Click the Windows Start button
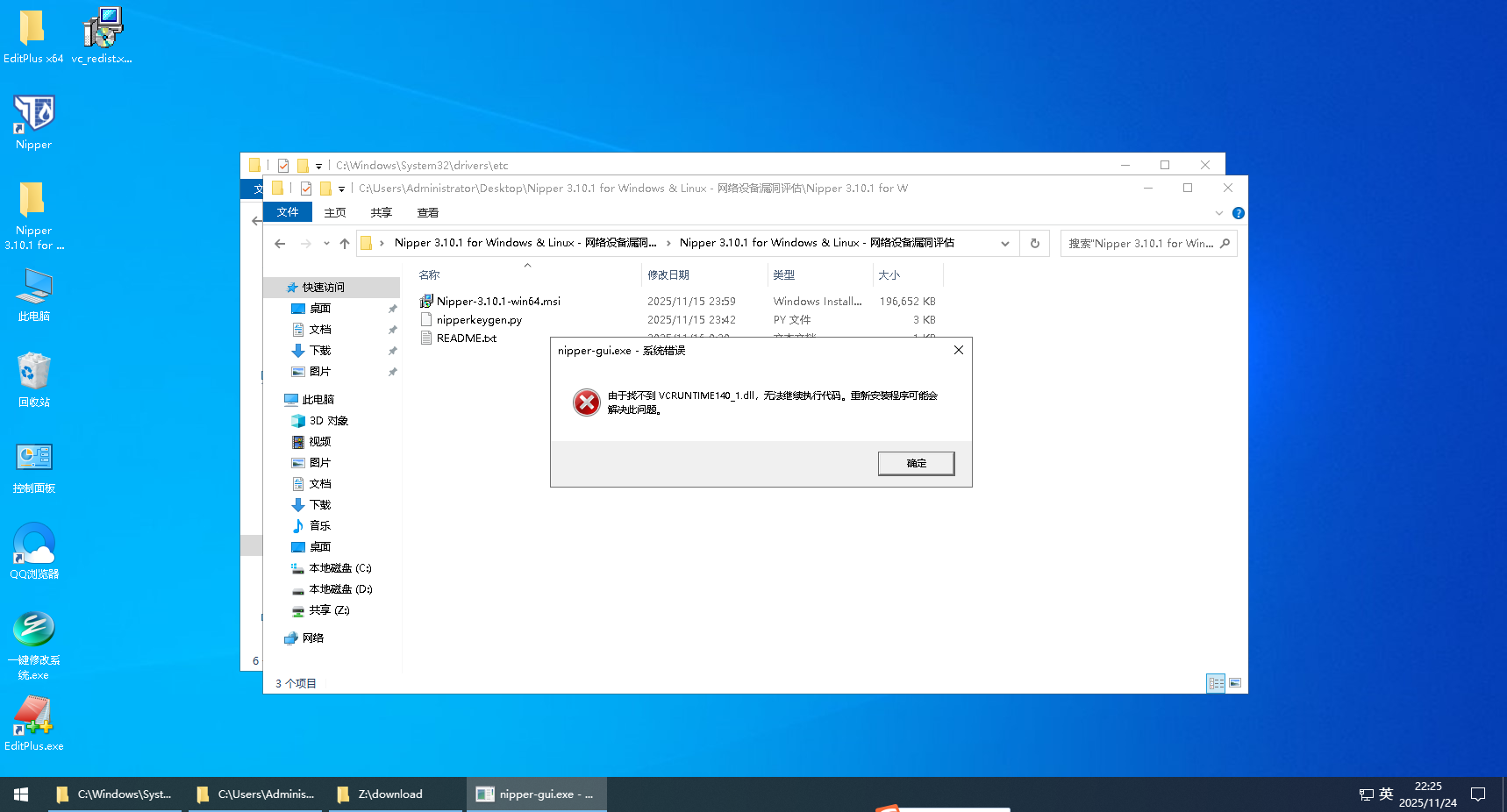Image resolution: width=1507 pixels, height=812 pixels. click(x=21, y=794)
